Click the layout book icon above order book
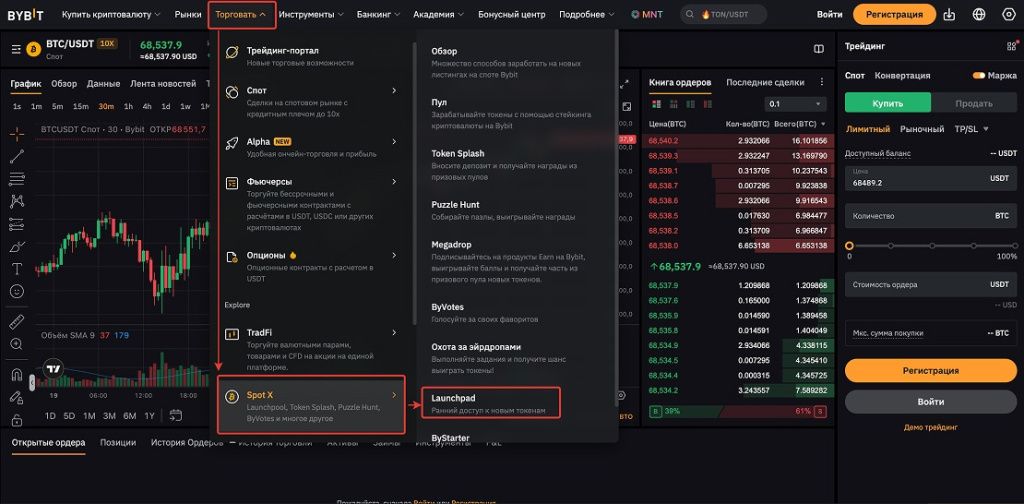Image resolution: width=1024 pixels, height=504 pixels. tap(818, 49)
